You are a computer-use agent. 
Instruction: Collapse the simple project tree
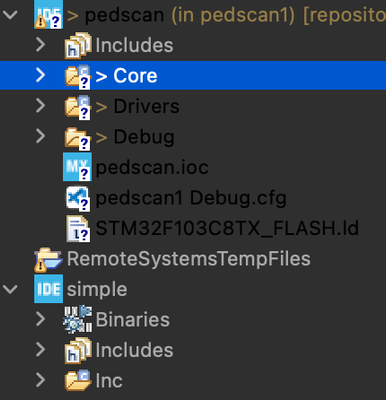point(10,289)
